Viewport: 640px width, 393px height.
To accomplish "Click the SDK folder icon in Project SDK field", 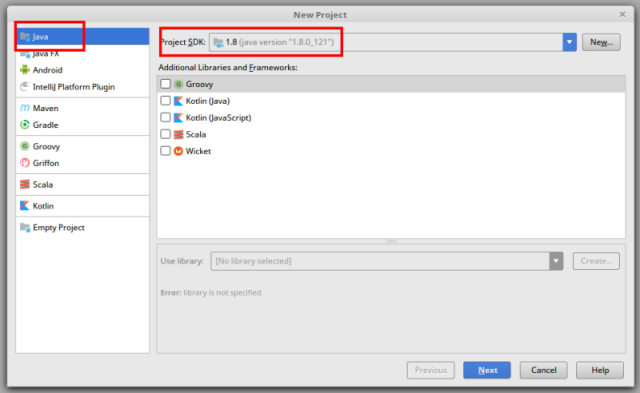I will tap(218, 42).
